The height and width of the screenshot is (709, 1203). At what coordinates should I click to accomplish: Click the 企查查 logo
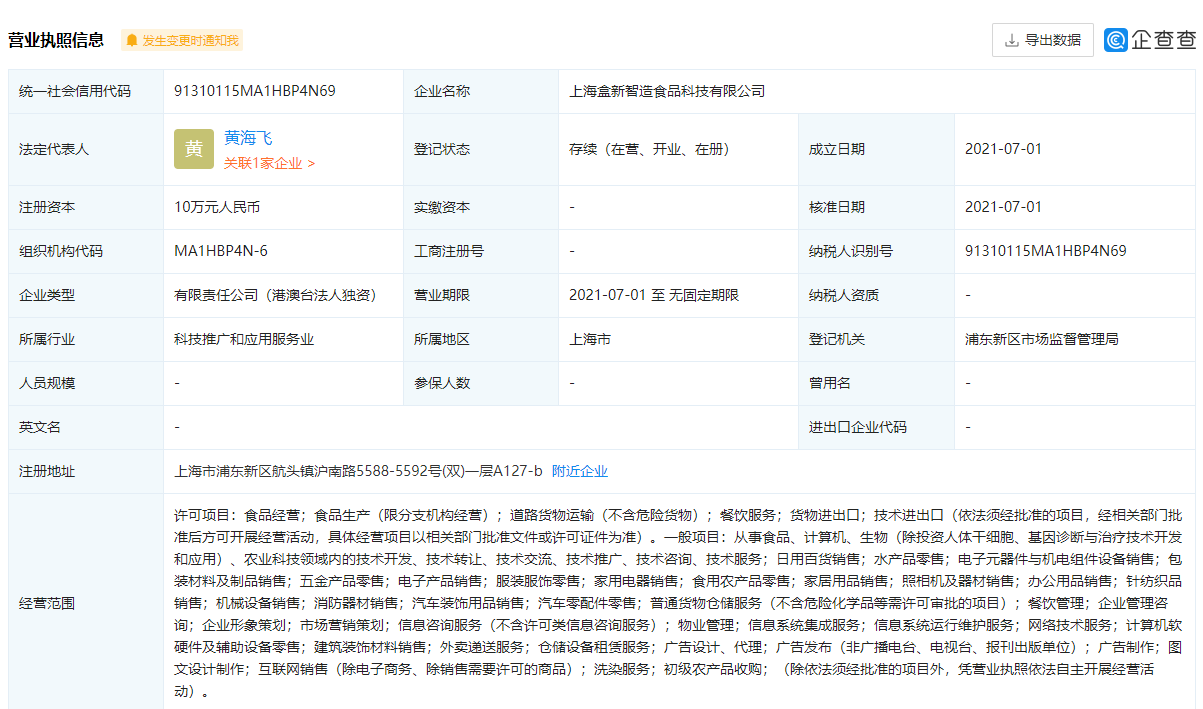(x=1149, y=40)
